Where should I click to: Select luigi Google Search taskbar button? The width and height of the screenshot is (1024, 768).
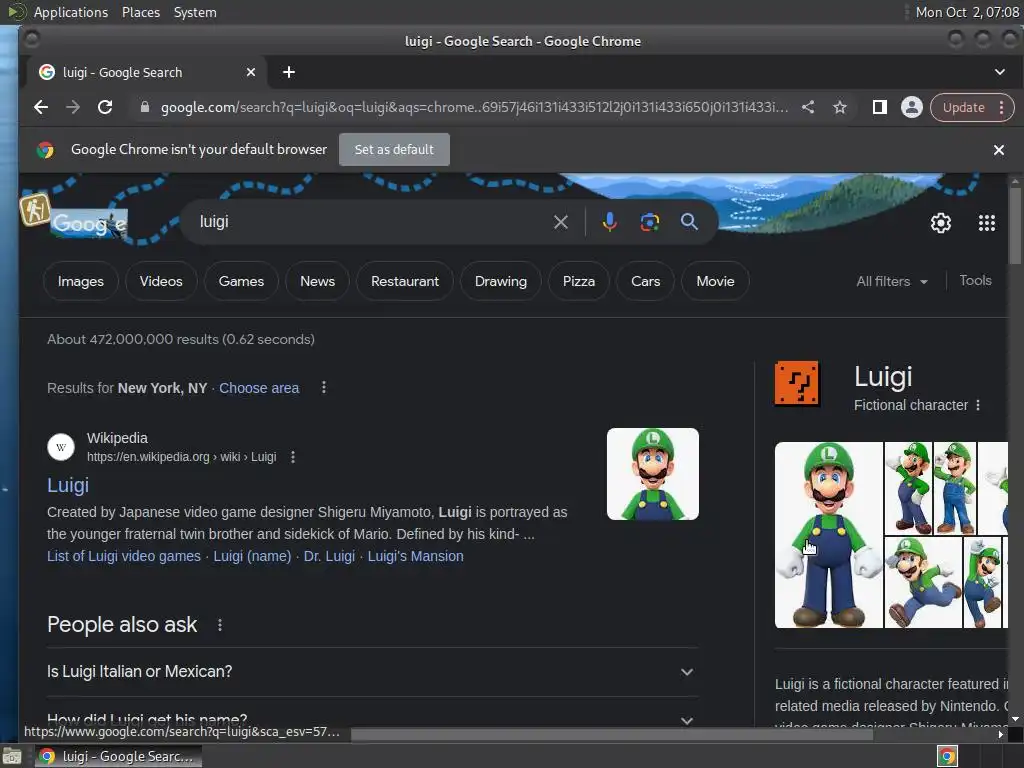118,756
